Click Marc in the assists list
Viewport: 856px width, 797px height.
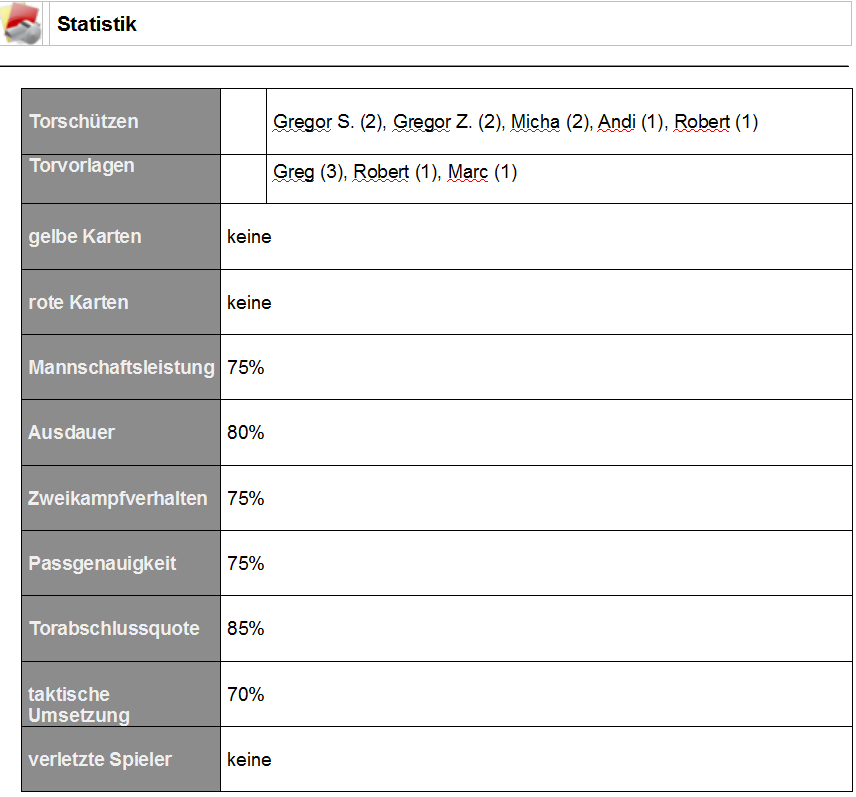(x=468, y=172)
